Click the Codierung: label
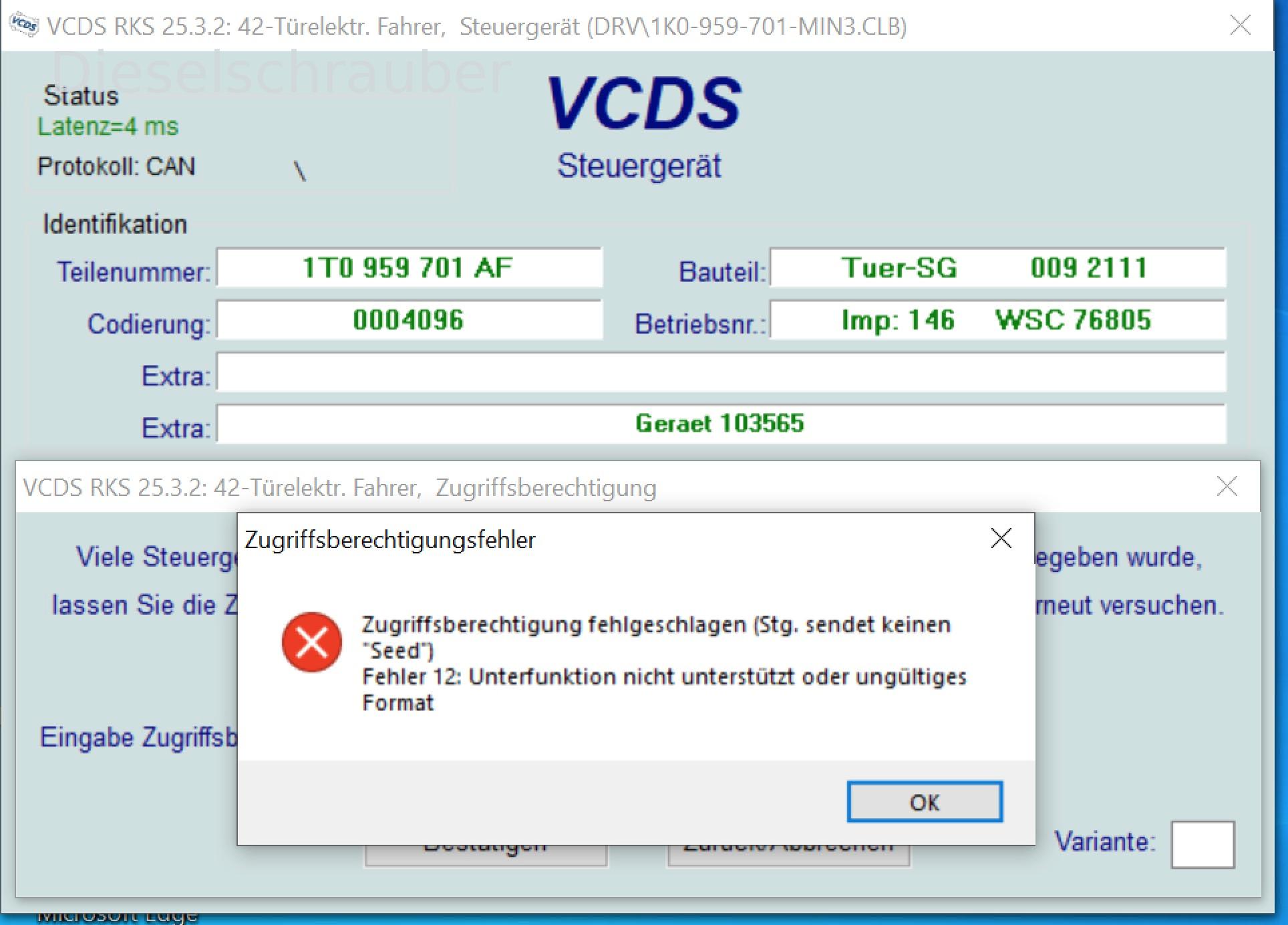The image size is (1288, 925). click(149, 324)
